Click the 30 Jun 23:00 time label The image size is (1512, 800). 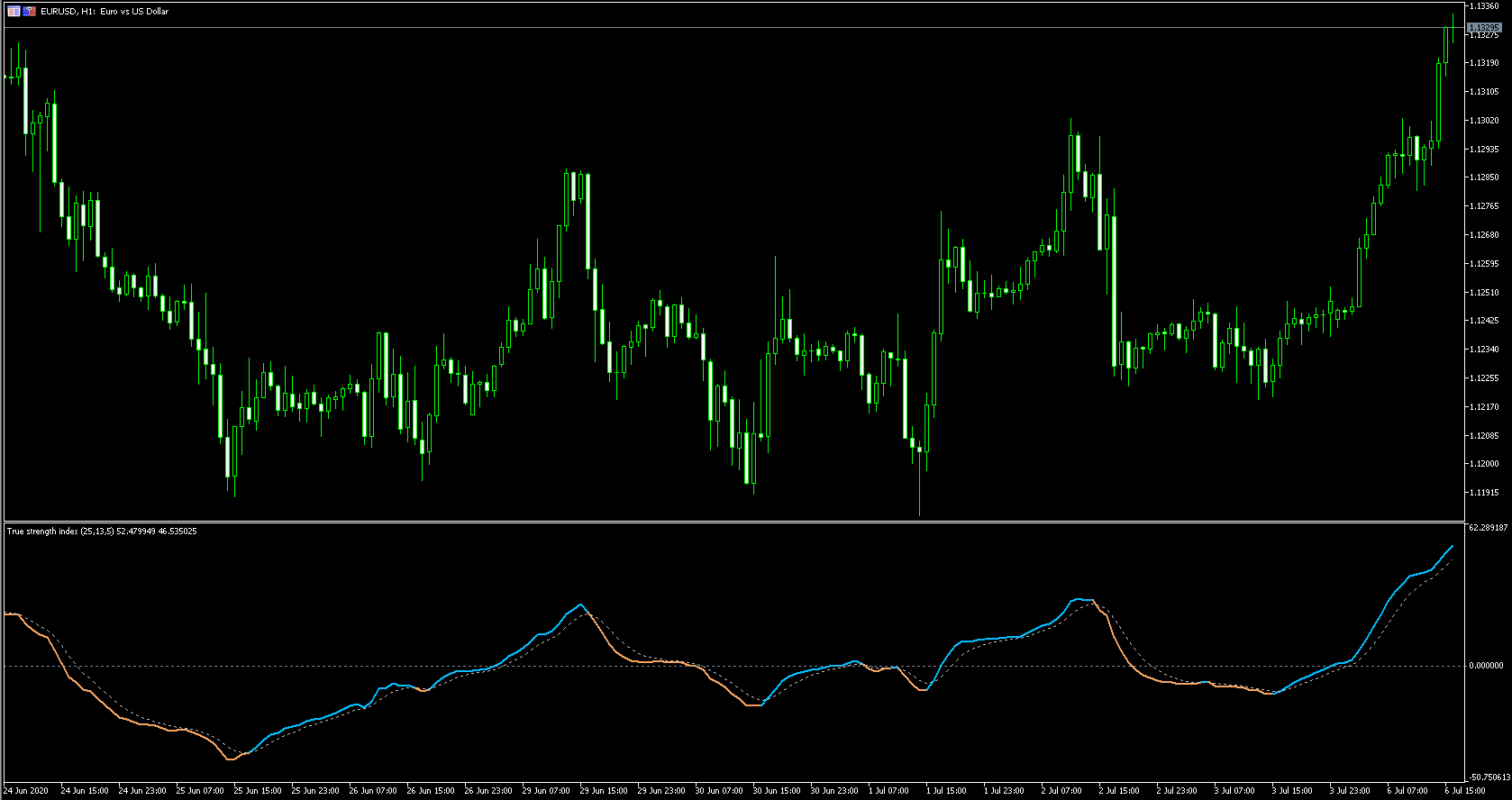834,791
